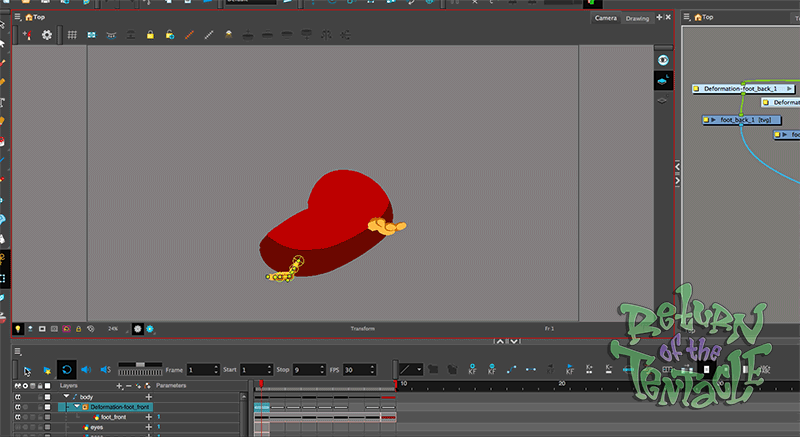Click the white color swatch in layer header

coord(47,385)
